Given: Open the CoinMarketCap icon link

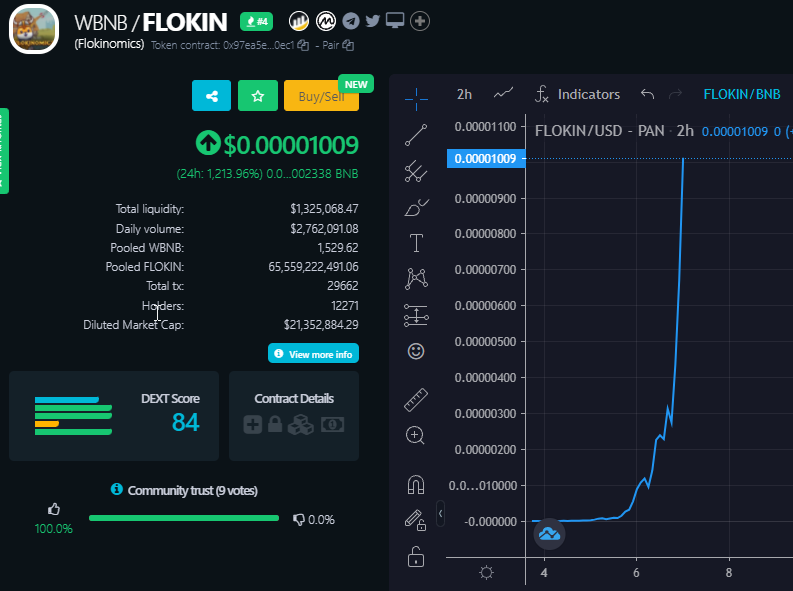Looking at the screenshot, I should point(326,21).
